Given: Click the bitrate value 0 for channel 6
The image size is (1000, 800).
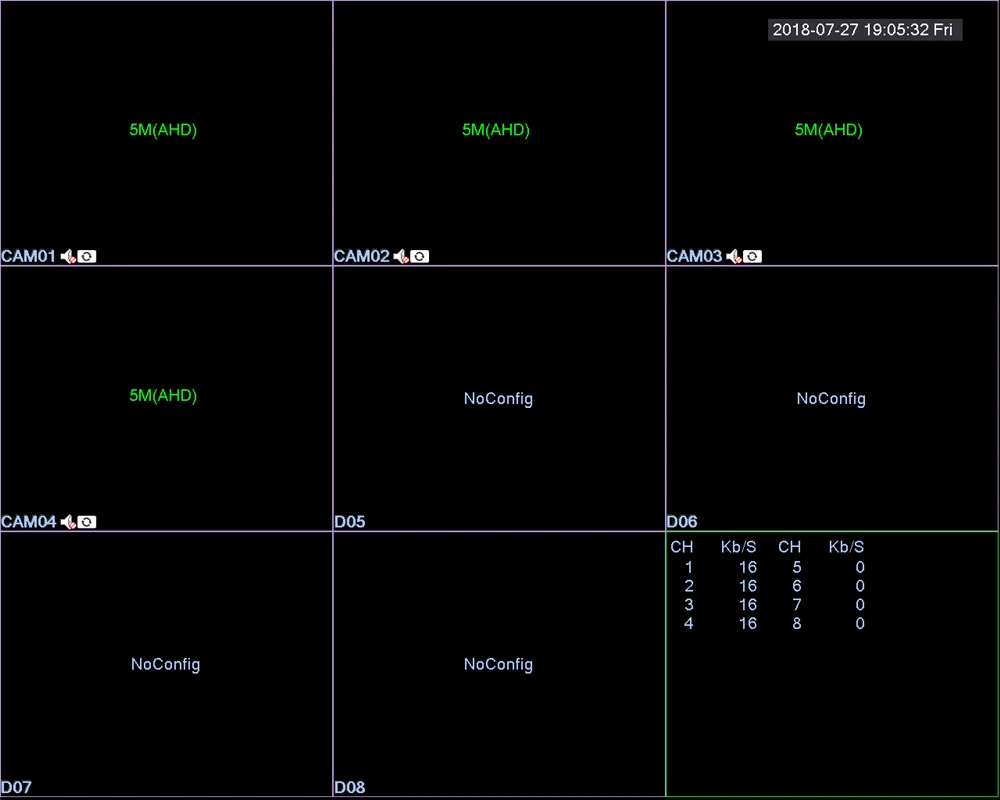Looking at the screenshot, I should point(860,586).
